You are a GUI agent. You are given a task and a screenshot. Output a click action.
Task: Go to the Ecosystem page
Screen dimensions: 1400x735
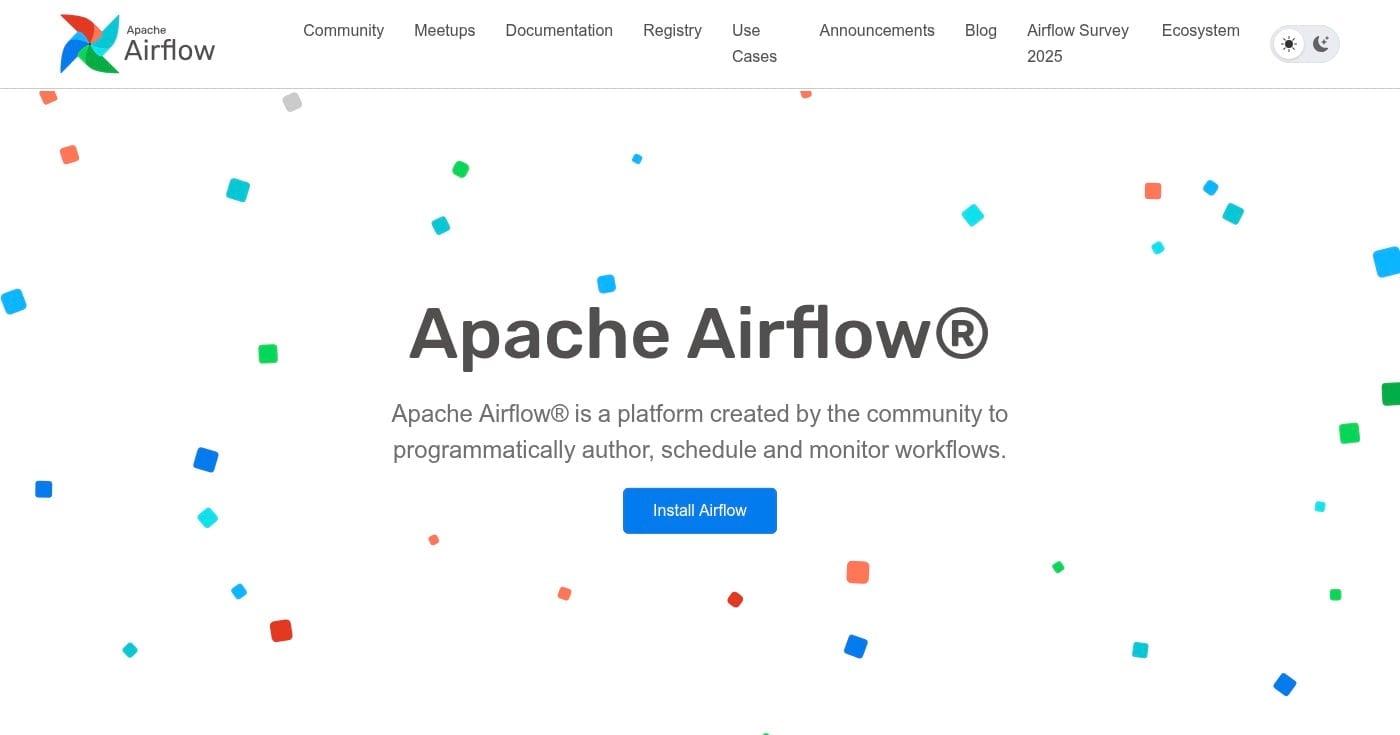[1200, 31]
